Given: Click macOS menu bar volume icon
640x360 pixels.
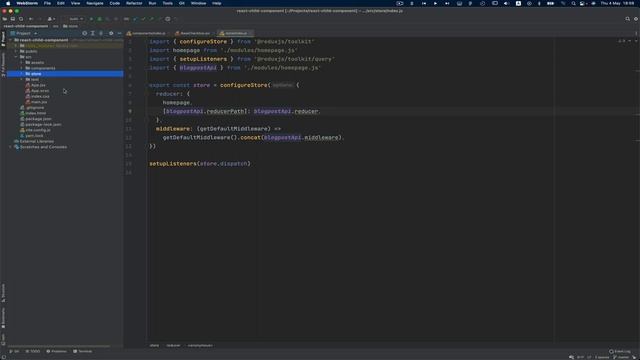Looking at the screenshot, I should click(x=506, y=3).
